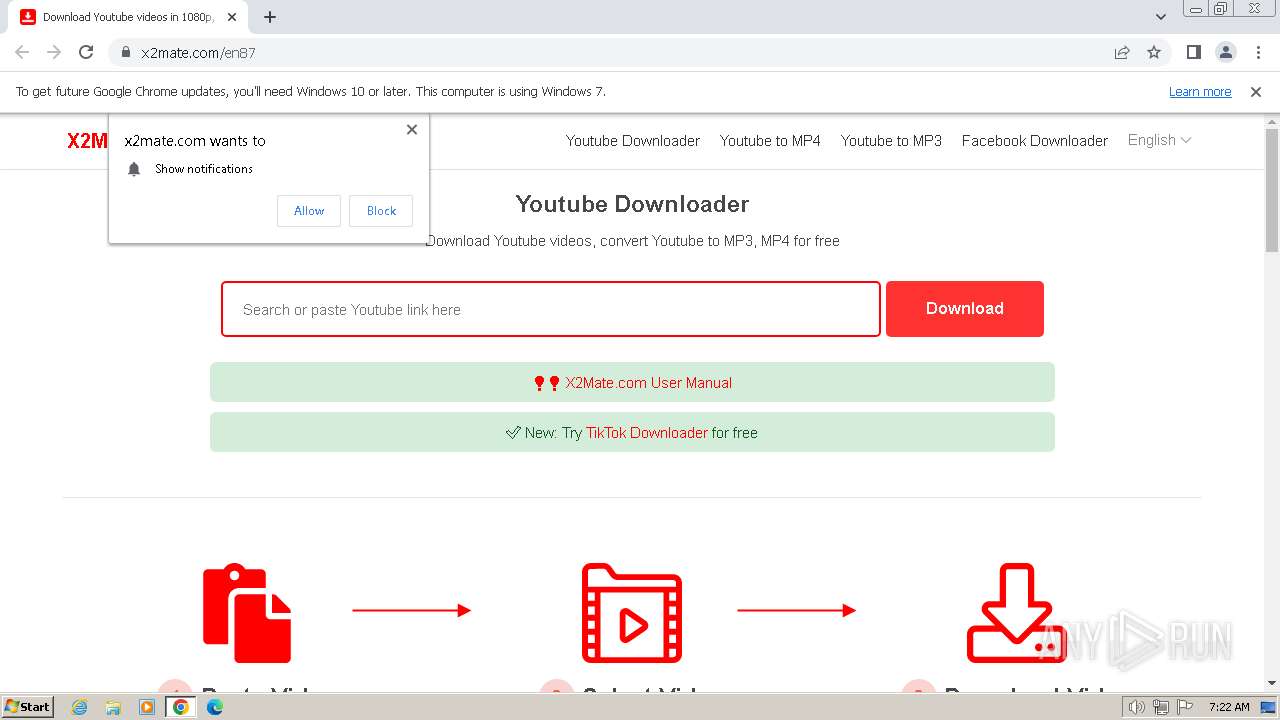This screenshot has width=1280, height=720.
Task: Open the Learn more link
Action: pyautogui.click(x=1200, y=91)
